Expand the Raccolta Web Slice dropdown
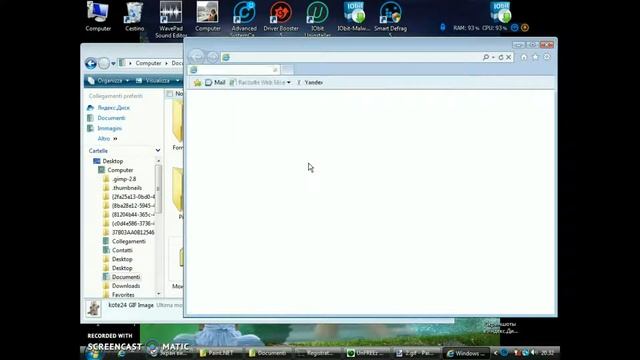Viewport: 640px width, 360px height. click(289, 83)
